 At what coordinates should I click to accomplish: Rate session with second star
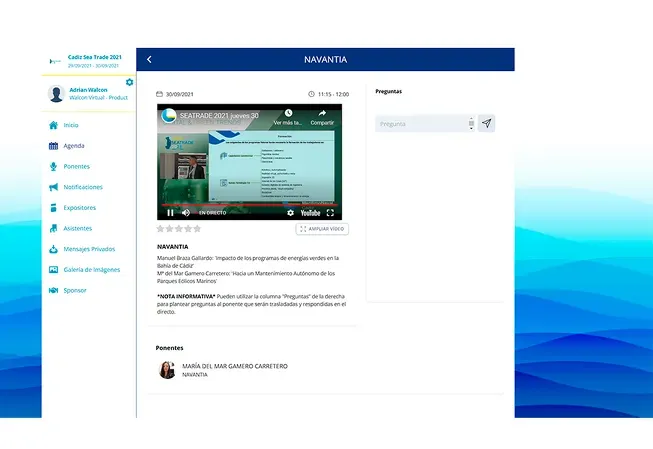[169, 229]
